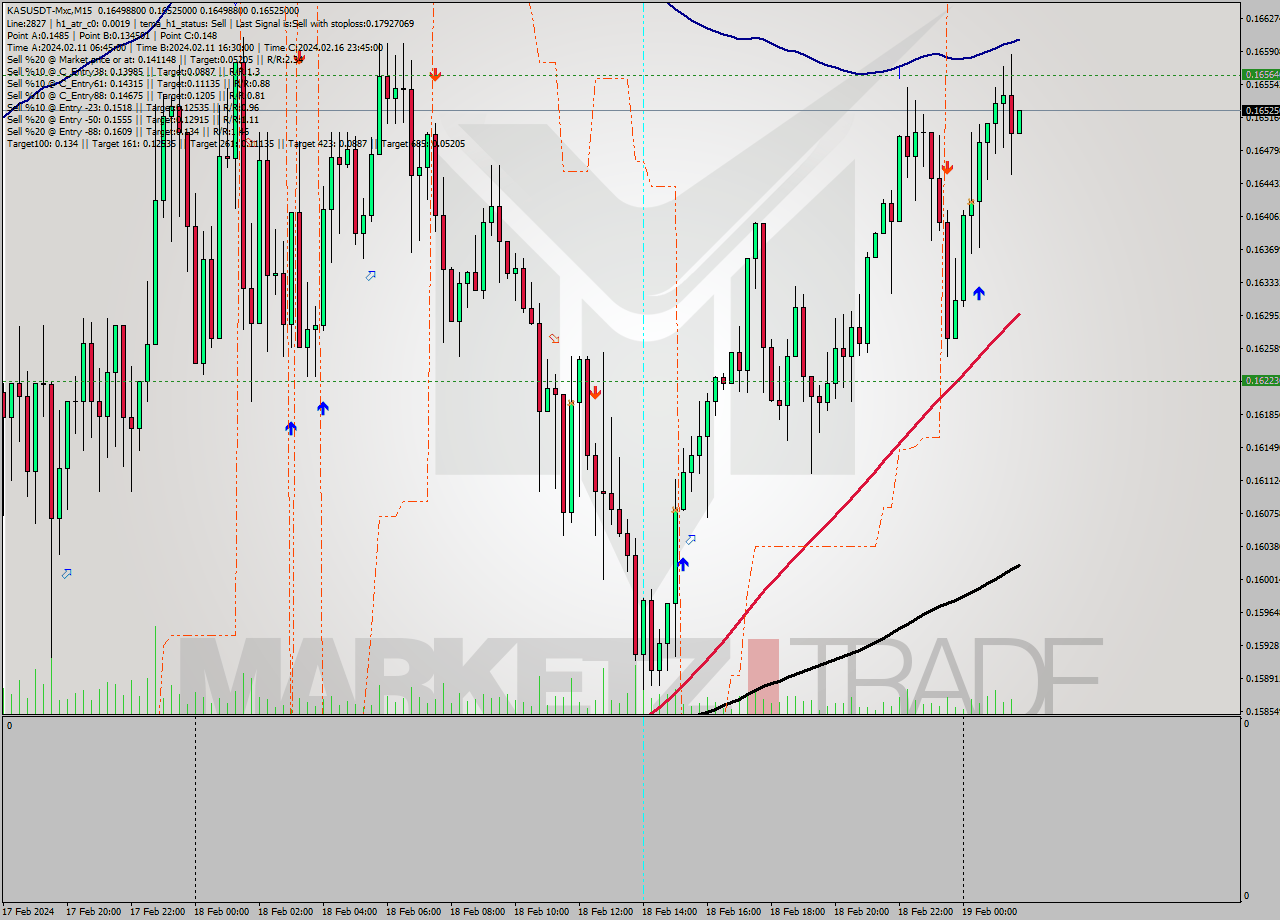The width and height of the screenshot is (1280, 920).
Task: Click the '17 Feb 22:00' time label
Action: tap(157, 911)
